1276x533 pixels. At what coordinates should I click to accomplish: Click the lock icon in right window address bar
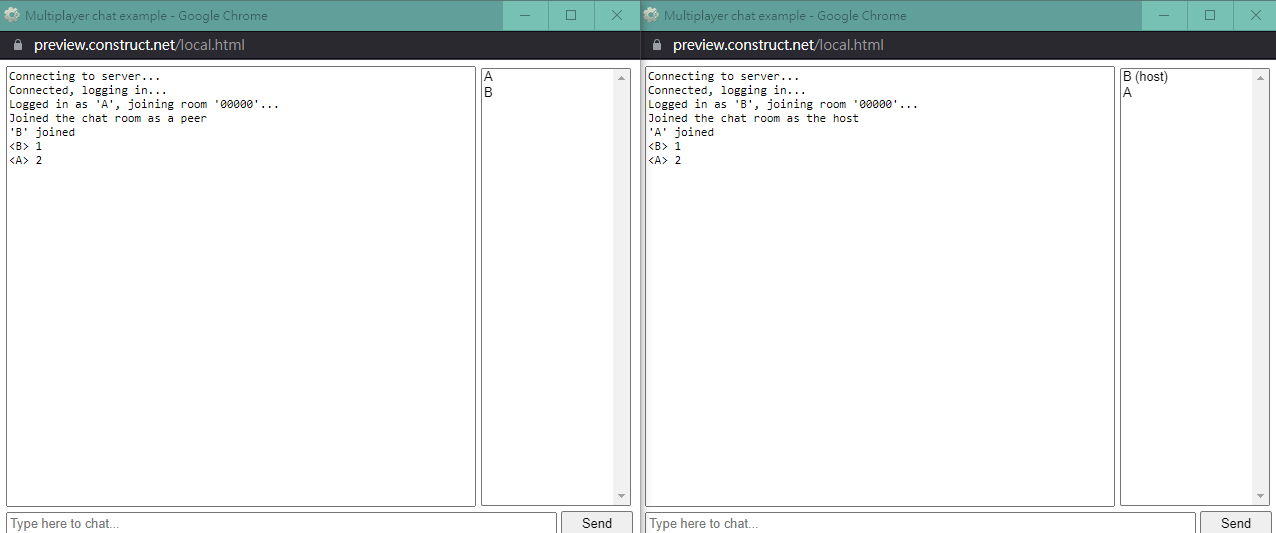[656, 45]
